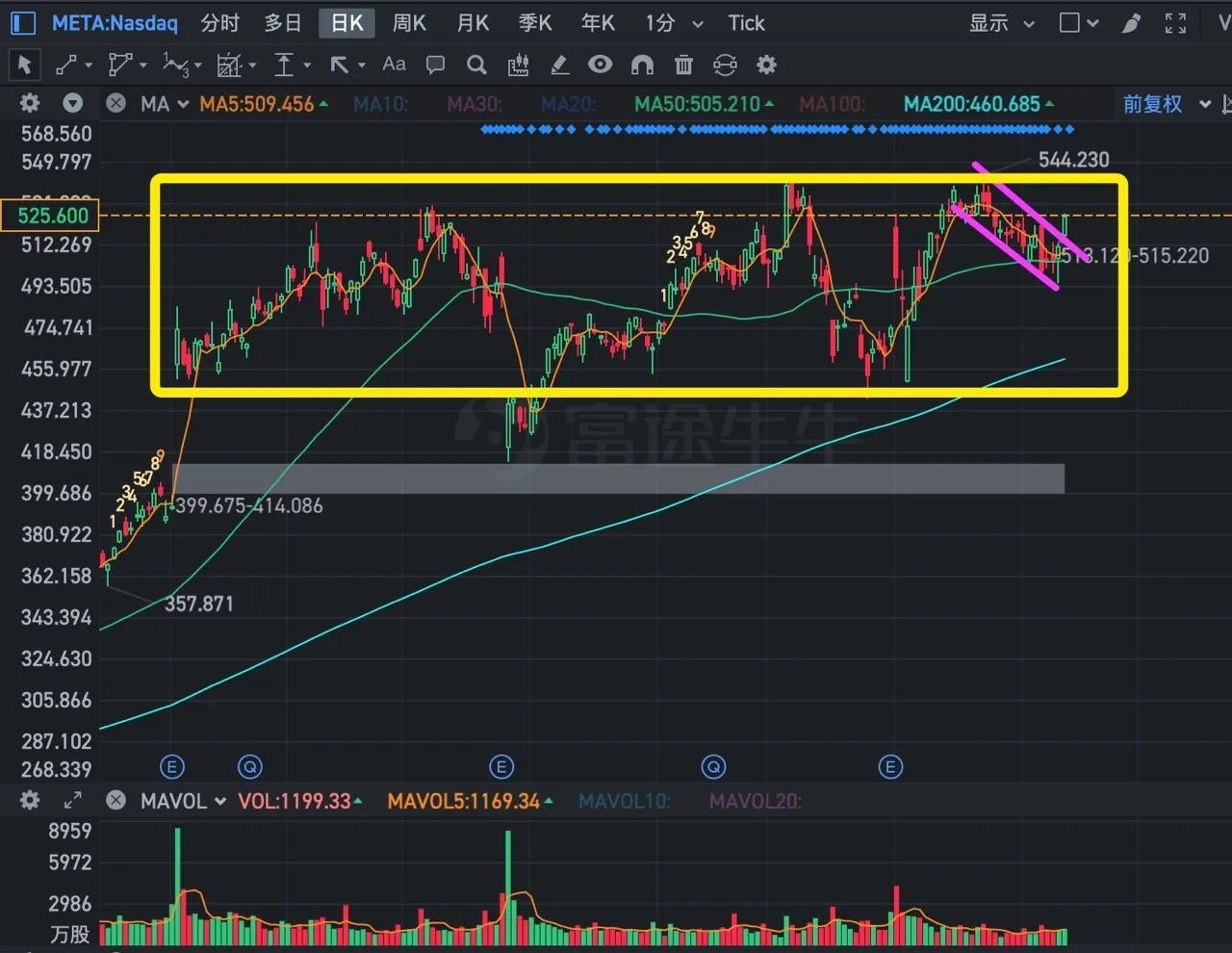Click the second Q quarterly marker
Screen dimensions: 1232x953
tap(713, 766)
